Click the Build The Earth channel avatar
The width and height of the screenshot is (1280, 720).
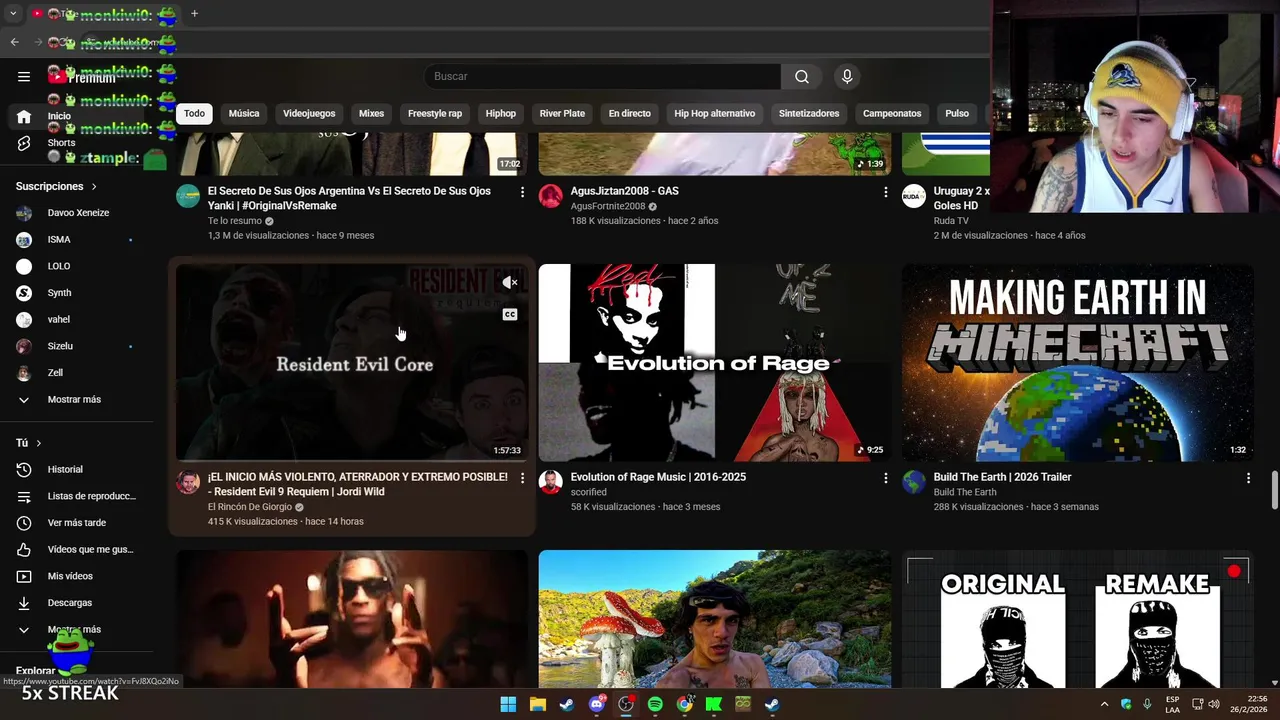[914, 482]
